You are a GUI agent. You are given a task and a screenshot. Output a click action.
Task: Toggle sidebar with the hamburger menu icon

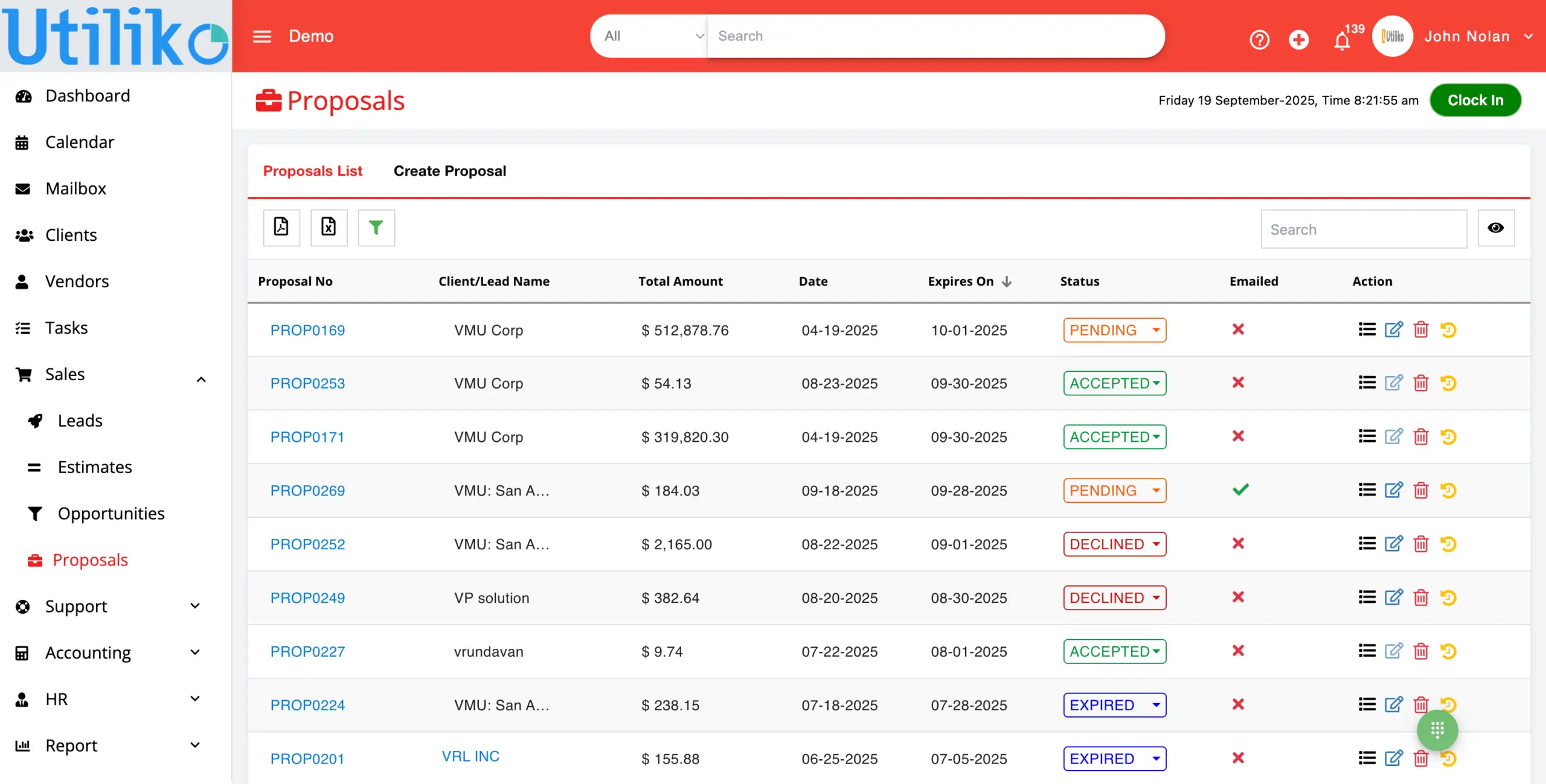tap(261, 36)
